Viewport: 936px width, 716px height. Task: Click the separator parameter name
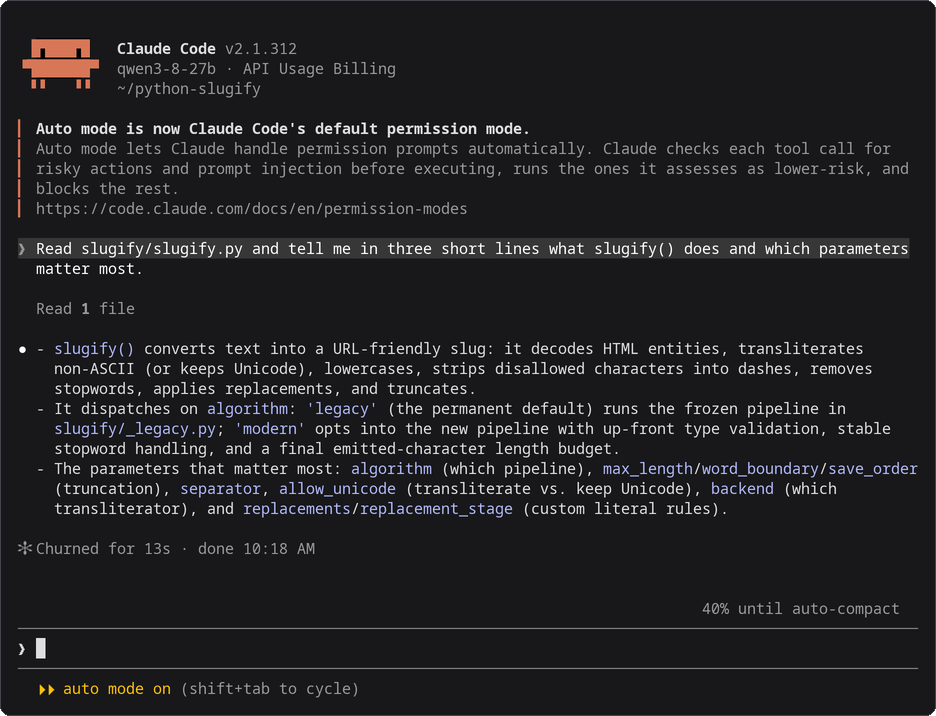220,489
